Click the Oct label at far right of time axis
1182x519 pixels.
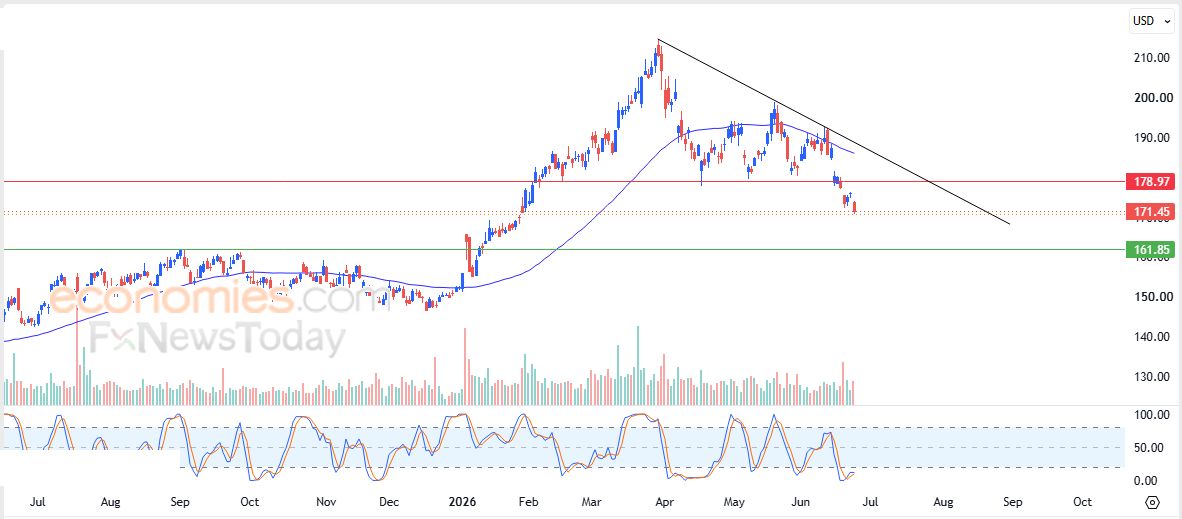[x=1082, y=502]
